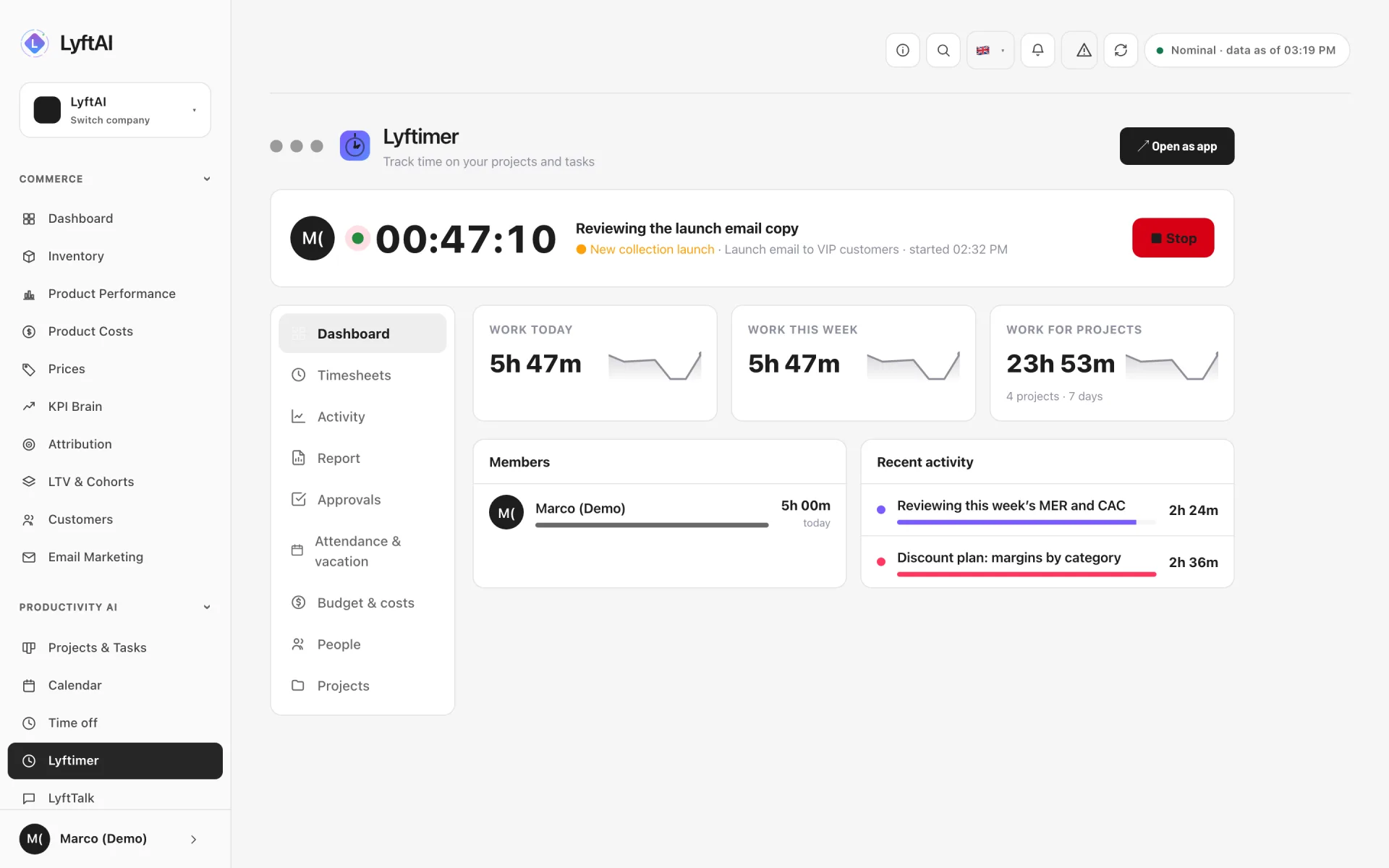The width and height of the screenshot is (1389, 868).
Task: Click the Calendar icon in sidebar
Action: click(29, 685)
